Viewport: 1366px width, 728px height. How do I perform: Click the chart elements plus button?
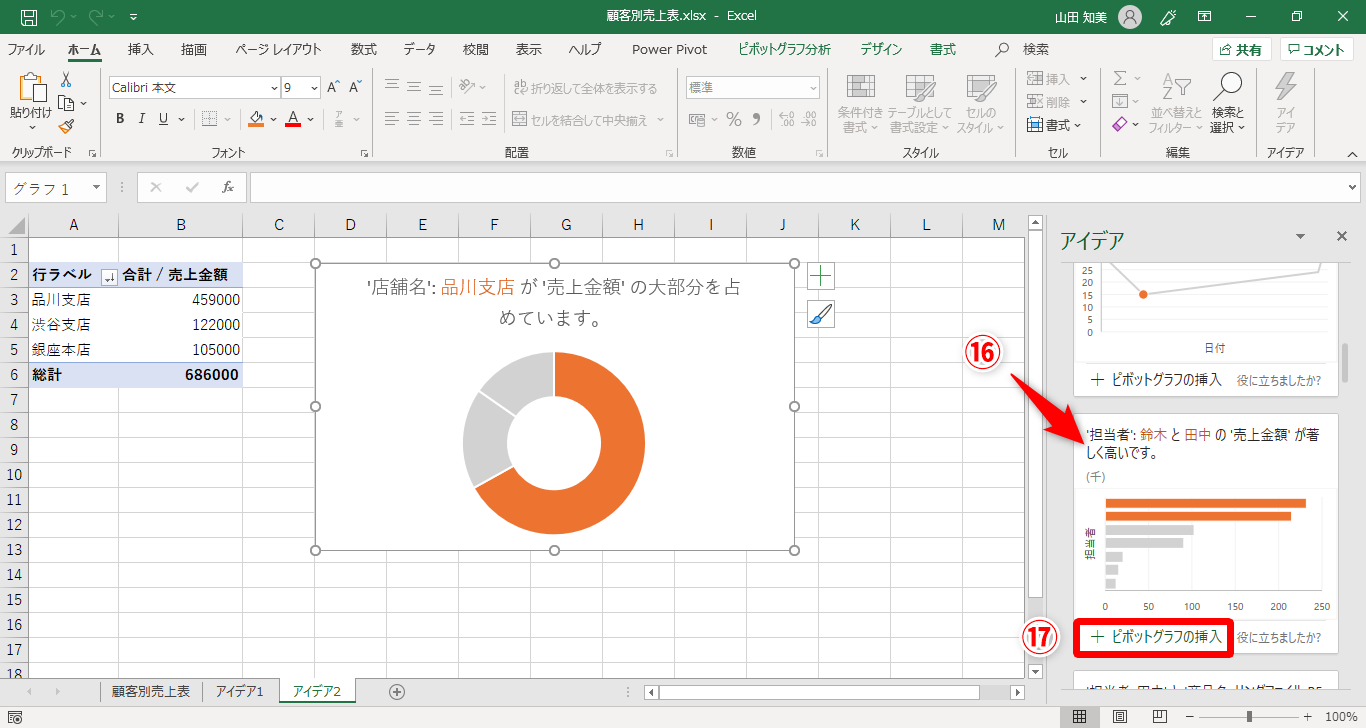[821, 275]
